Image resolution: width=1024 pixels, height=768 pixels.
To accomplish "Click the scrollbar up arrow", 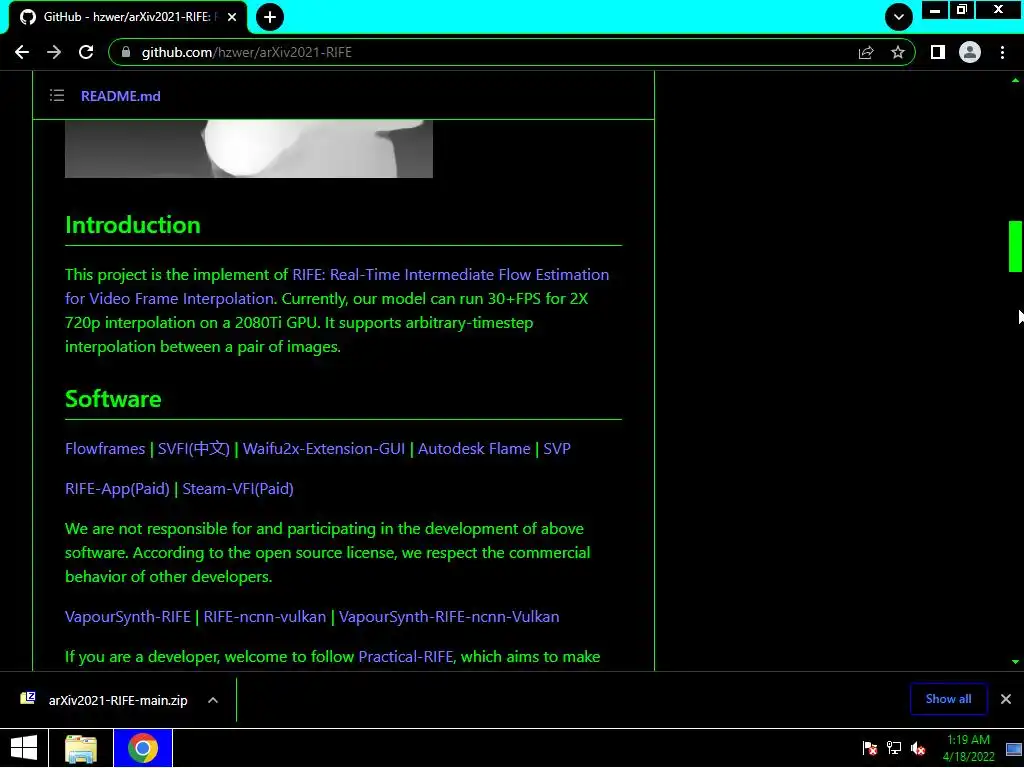I will pos(1015,80).
